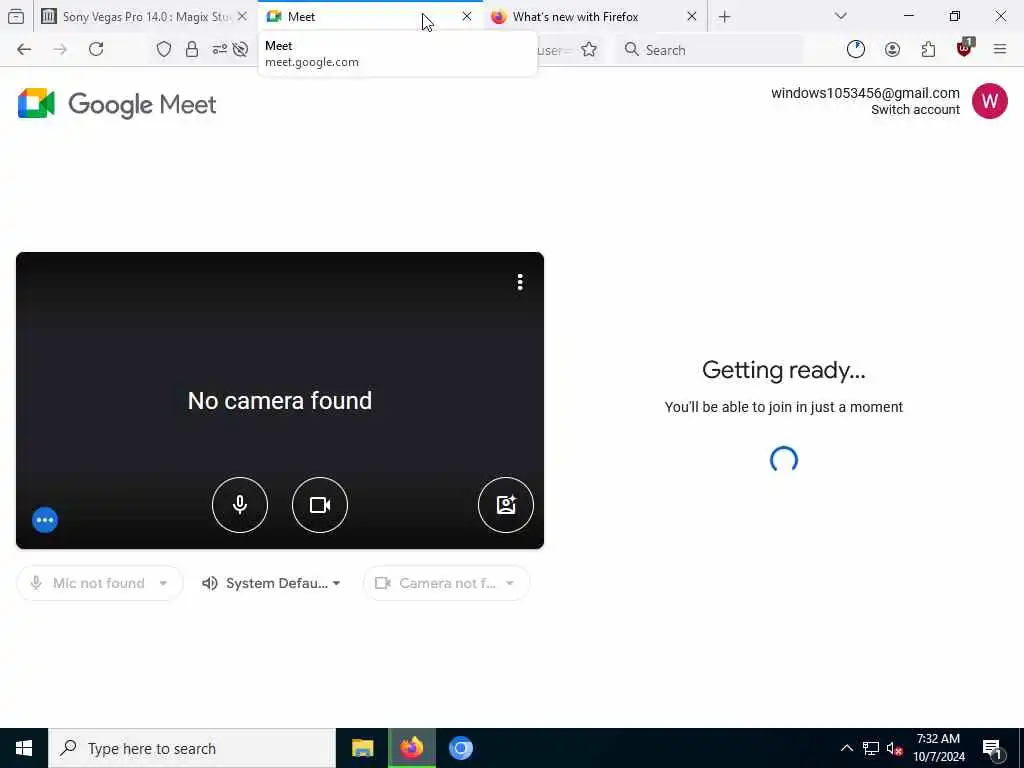Screen dimensions: 1024x768
Task: Reload the current page
Action: pos(96,50)
